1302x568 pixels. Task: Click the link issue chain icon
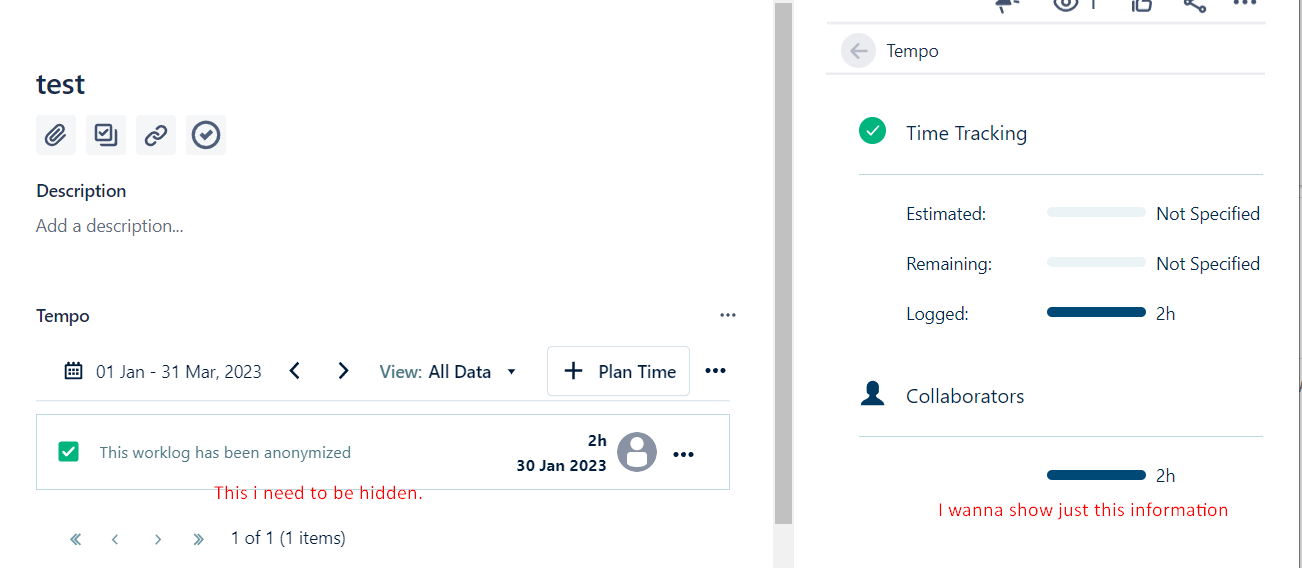[x=156, y=135]
